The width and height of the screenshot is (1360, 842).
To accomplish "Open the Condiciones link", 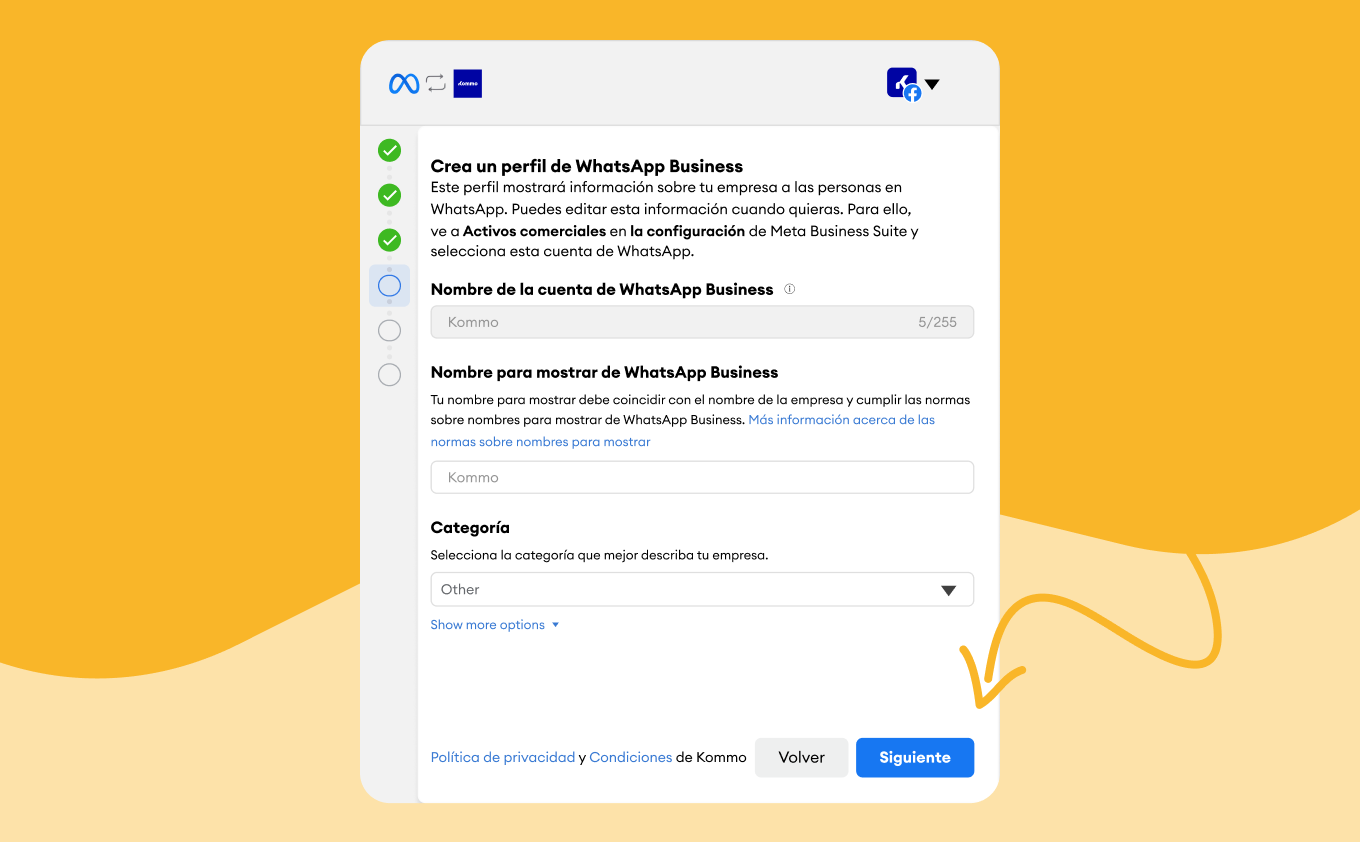I will coord(631,757).
